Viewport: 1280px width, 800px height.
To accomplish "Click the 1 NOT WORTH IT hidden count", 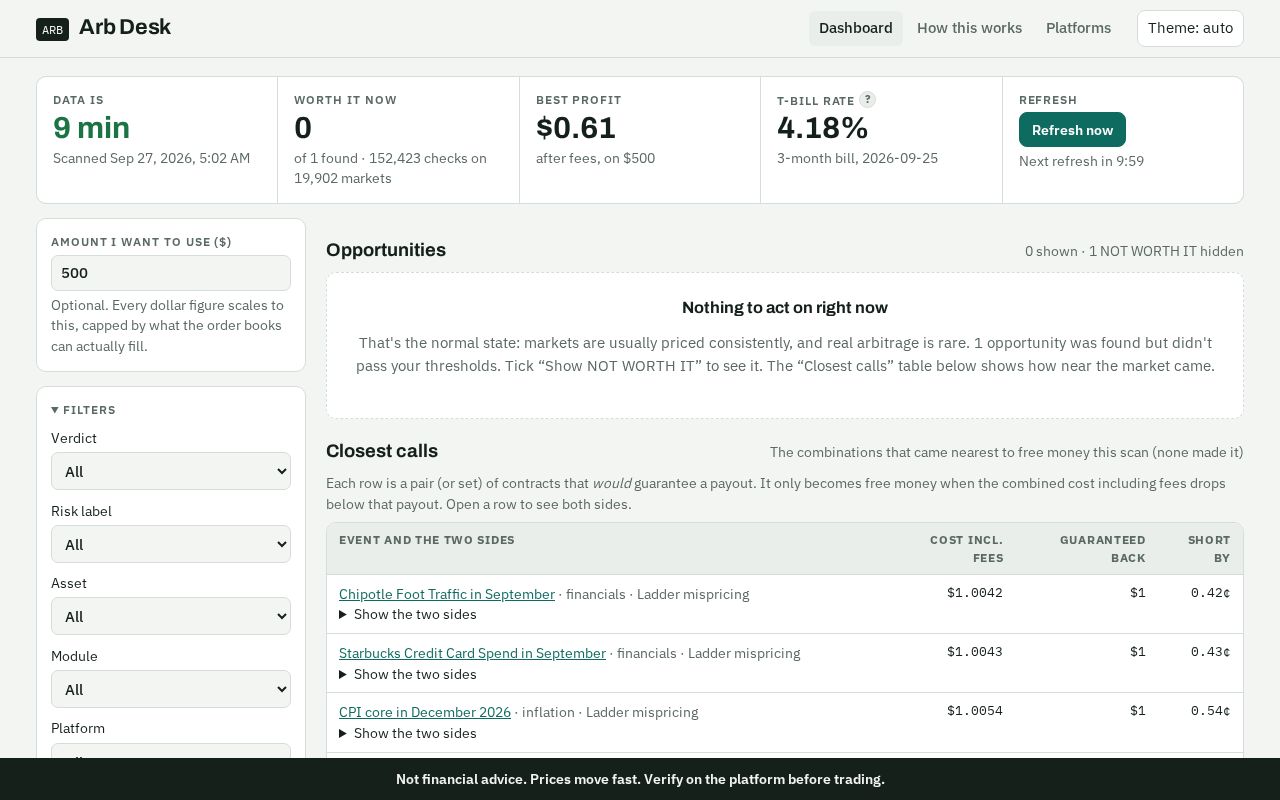I will 1166,251.
